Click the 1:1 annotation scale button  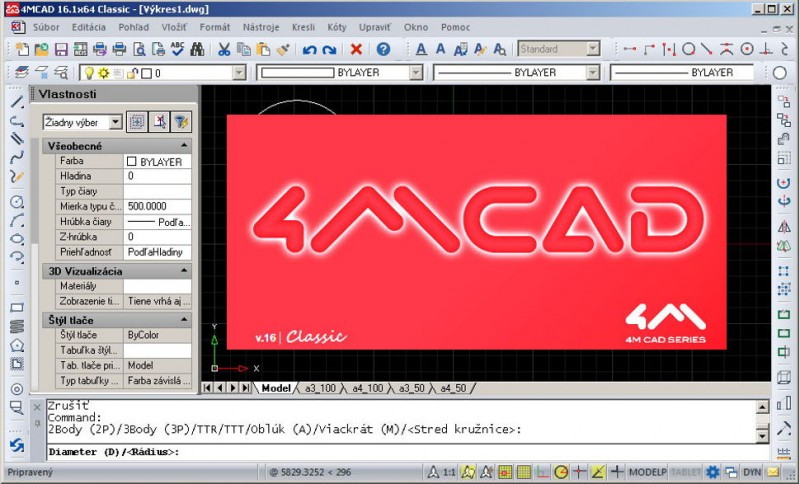coord(448,472)
